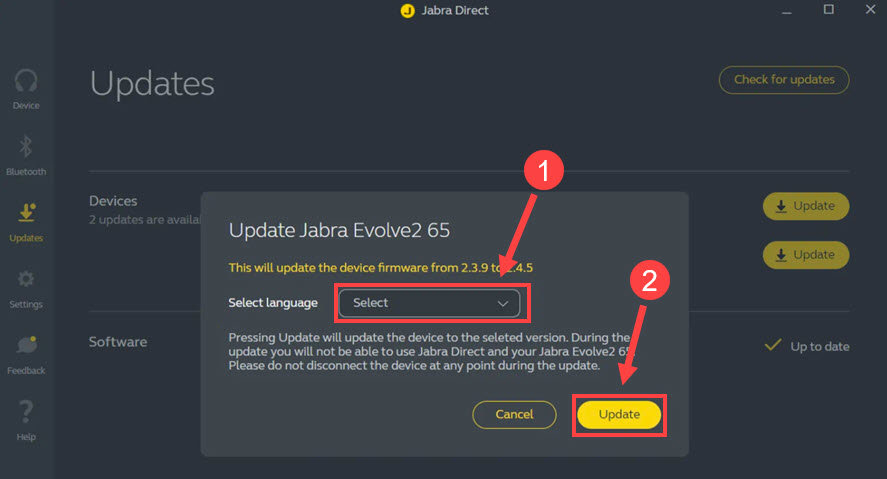This screenshot has height=479, width=887.
Task: Click the Jabra Direct logo in title bar
Action: pos(407,11)
